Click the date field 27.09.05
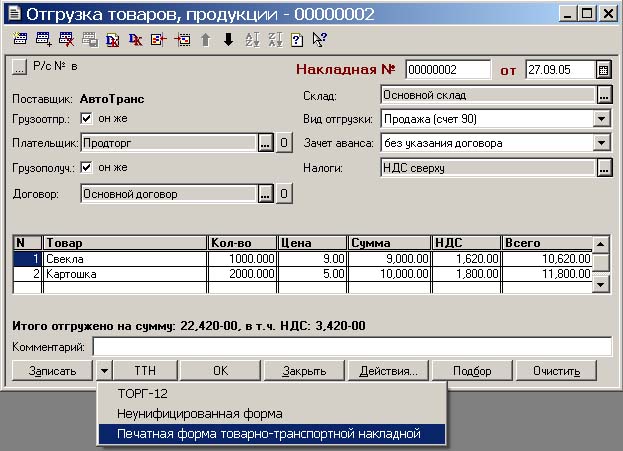The image size is (623, 451). click(x=560, y=70)
